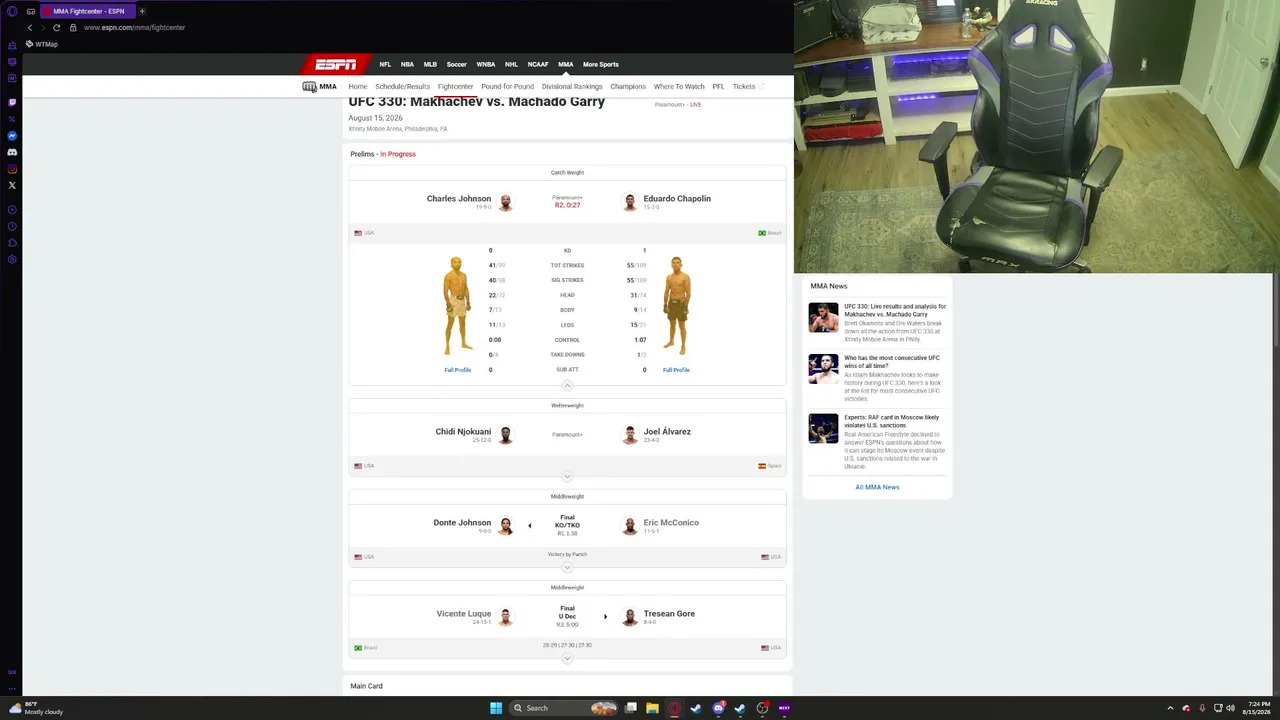Select the NFL menu item
The width and height of the screenshot is (1280, 720).
click(385, 64)
